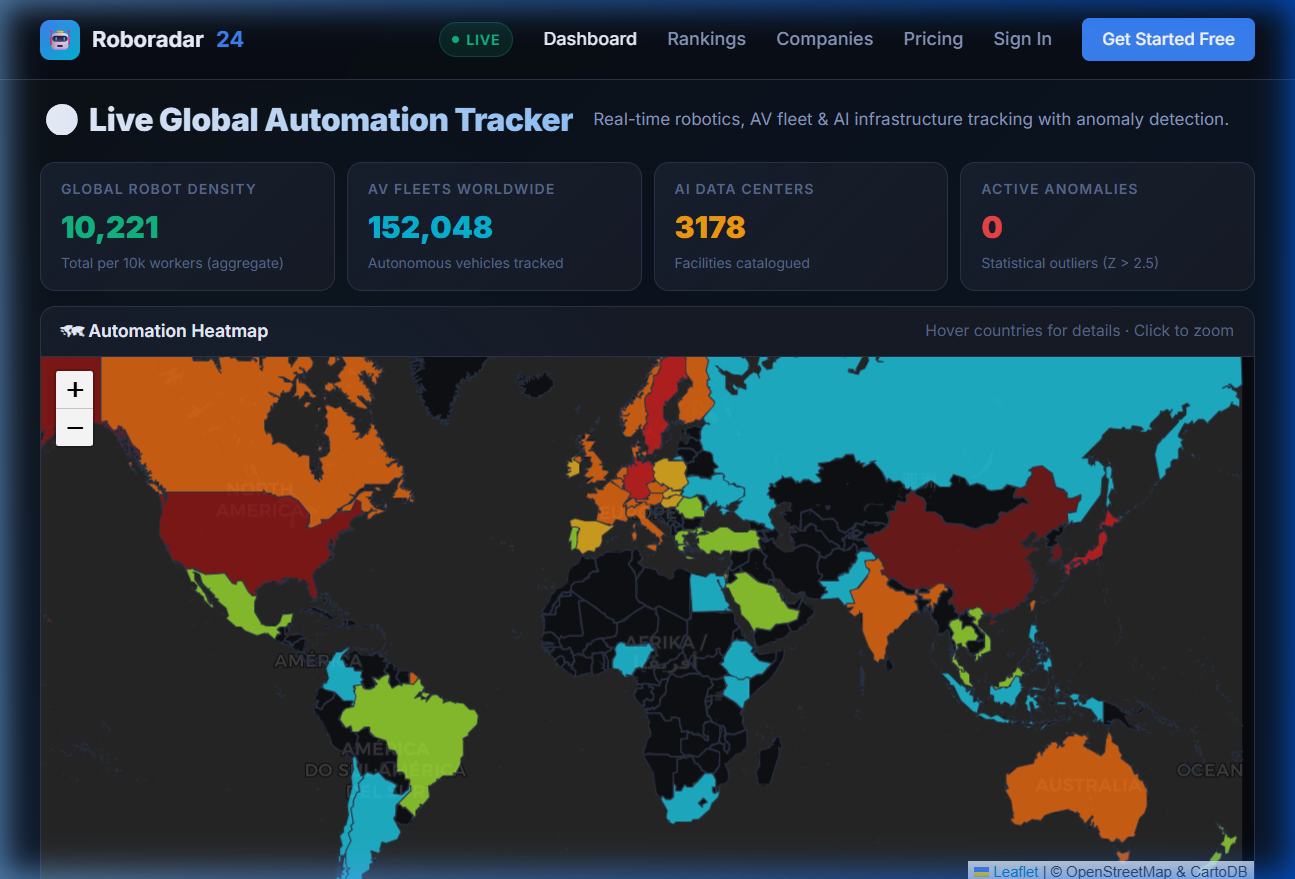Open the Leaflet attribution link

1015,871
